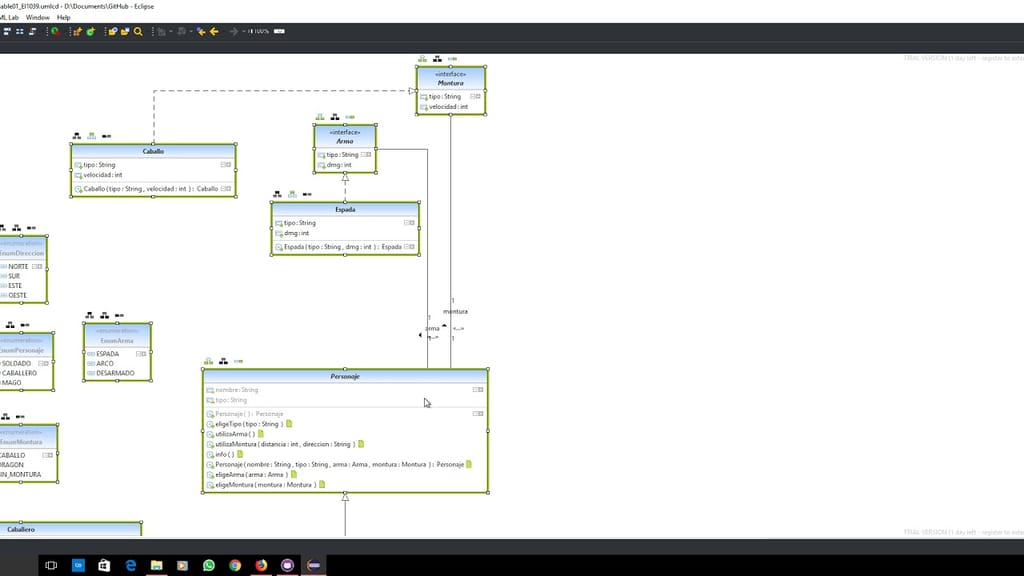
Task: Click the black hierarchy icon above Personaje class
Action: [223, 361]
